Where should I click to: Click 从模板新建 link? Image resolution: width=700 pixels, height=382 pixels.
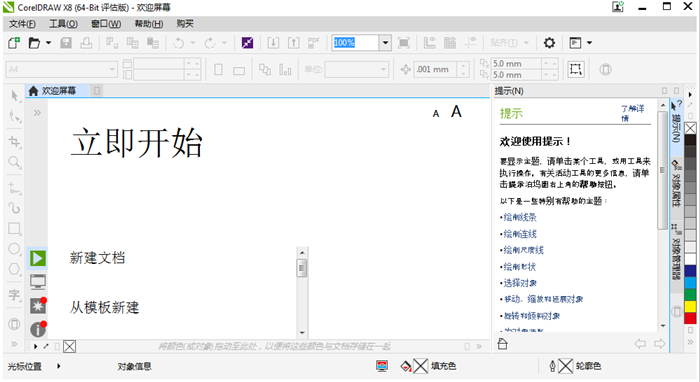[104, 307]
